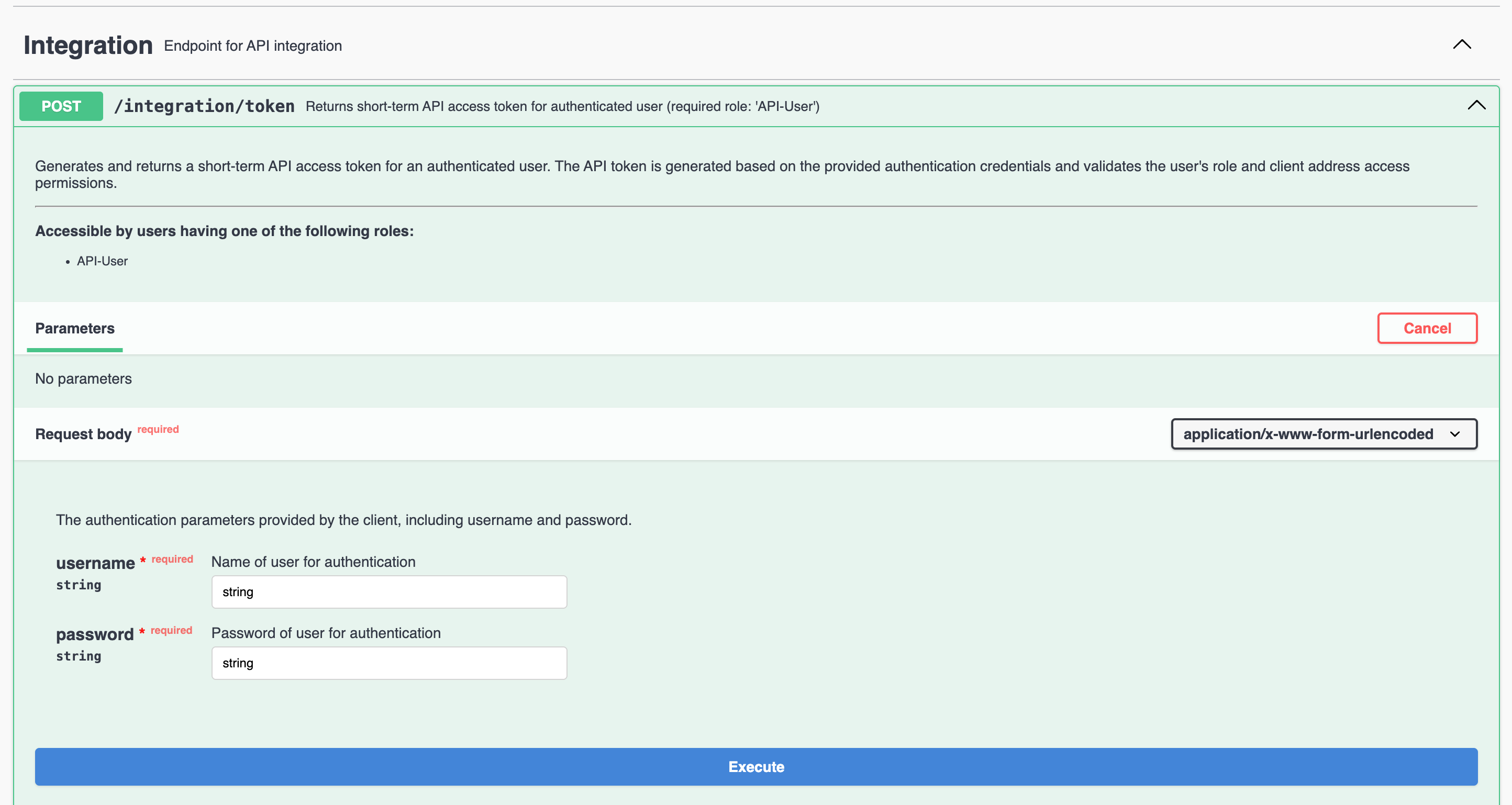Click the Integration section heading
The height and width of the screenshot is (805, 1512).
(x=88, y=45)
